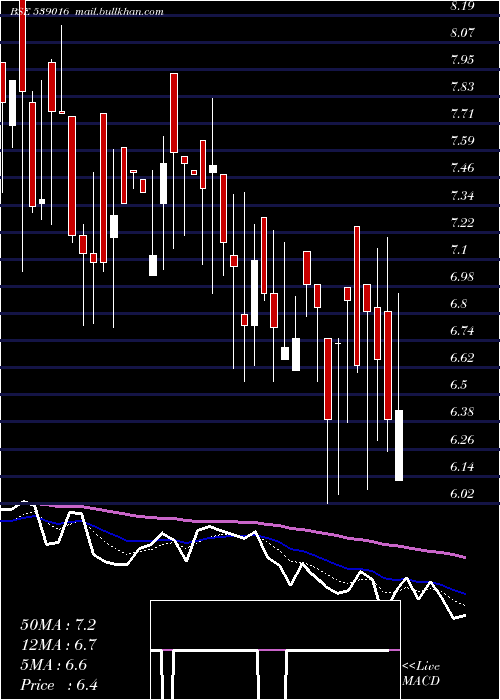Click the 7.95 price axis label
Viewport: 500px width, 700px height.
pos(463,59)
